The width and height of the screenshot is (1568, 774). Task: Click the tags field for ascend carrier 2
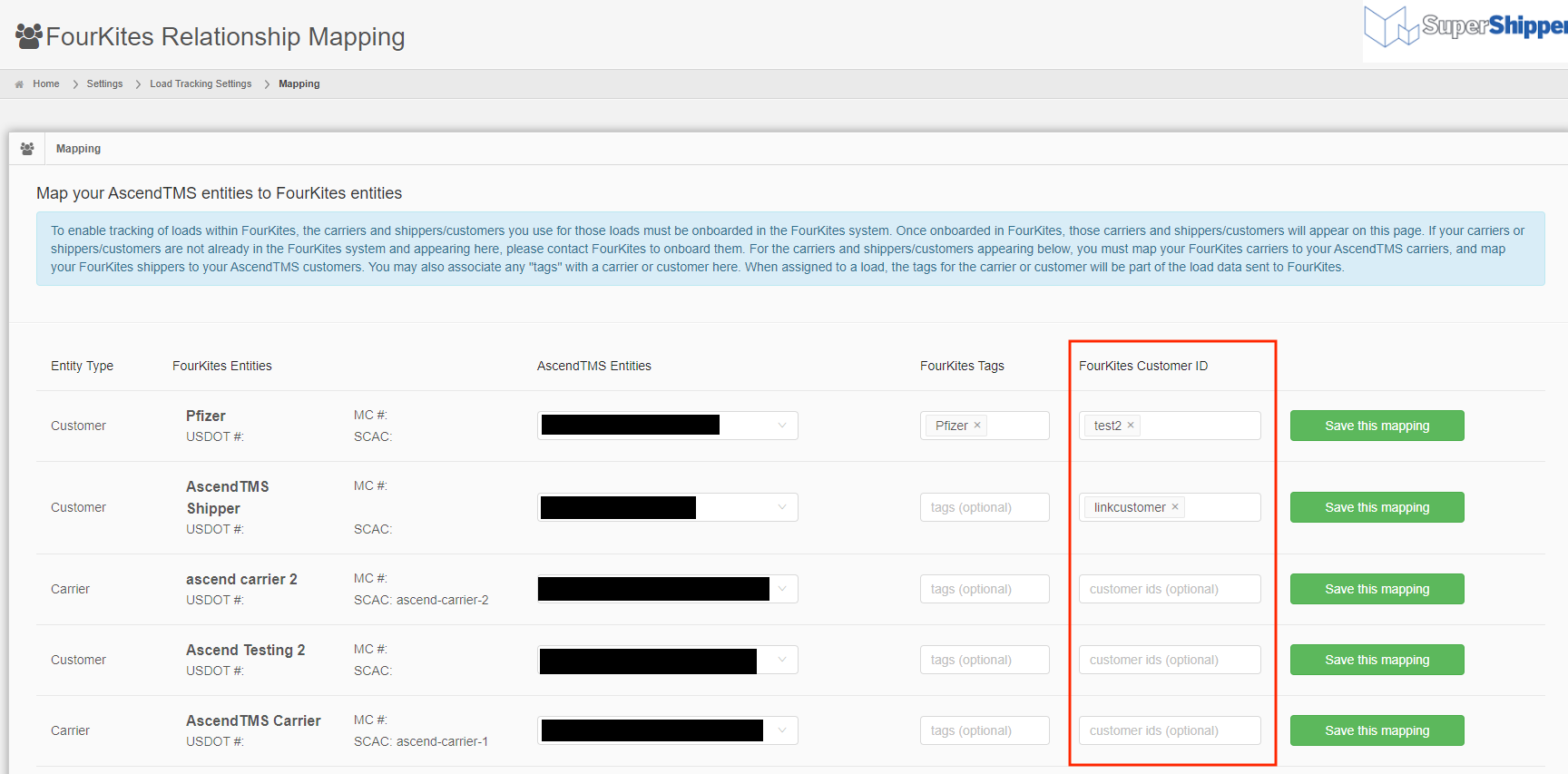(985, 589)
